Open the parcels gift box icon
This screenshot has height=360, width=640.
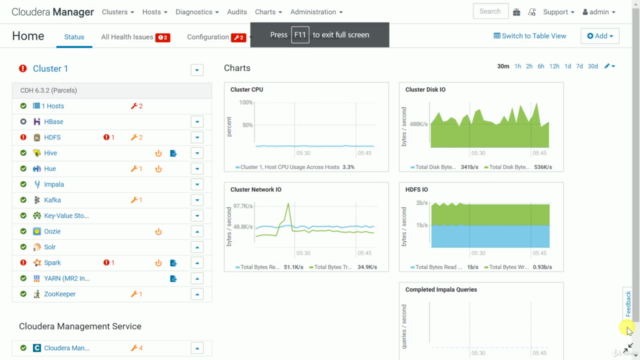516,12
